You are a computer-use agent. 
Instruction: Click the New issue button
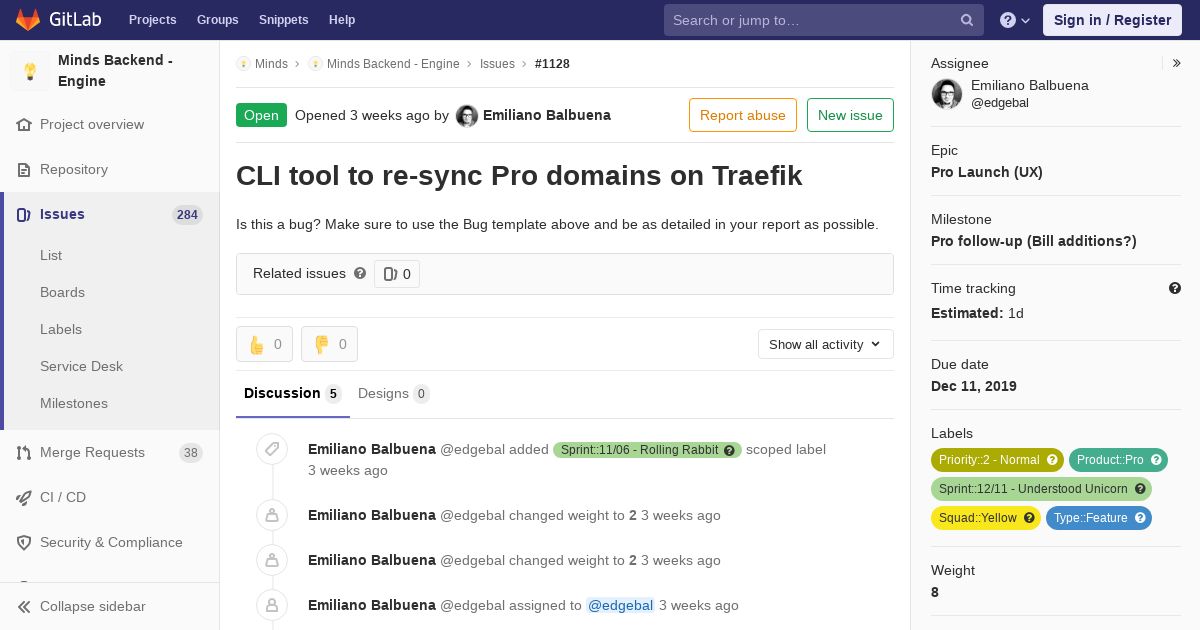tap(850, 115)
